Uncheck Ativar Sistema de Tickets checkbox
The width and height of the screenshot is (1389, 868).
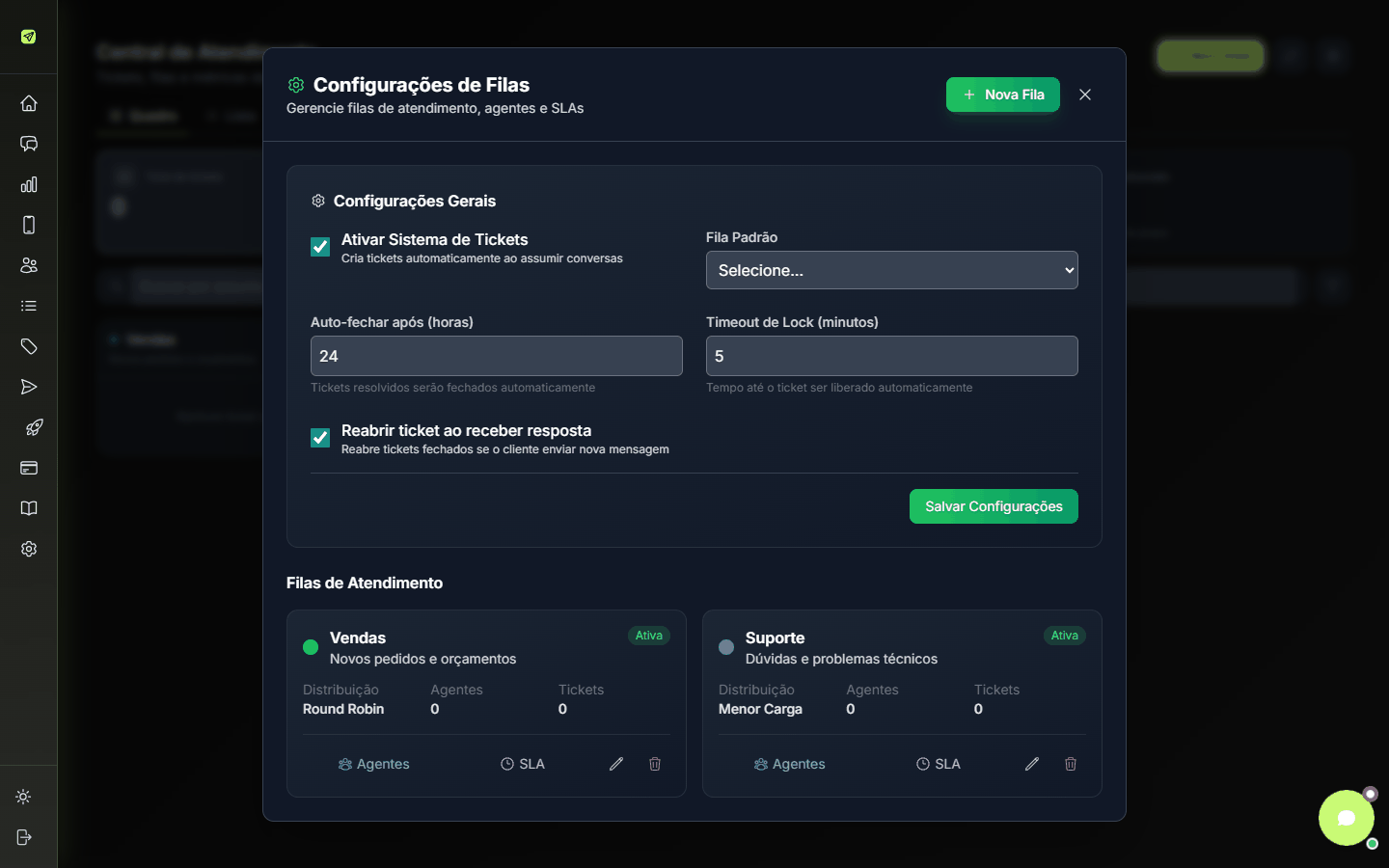(x=320, y=247)
